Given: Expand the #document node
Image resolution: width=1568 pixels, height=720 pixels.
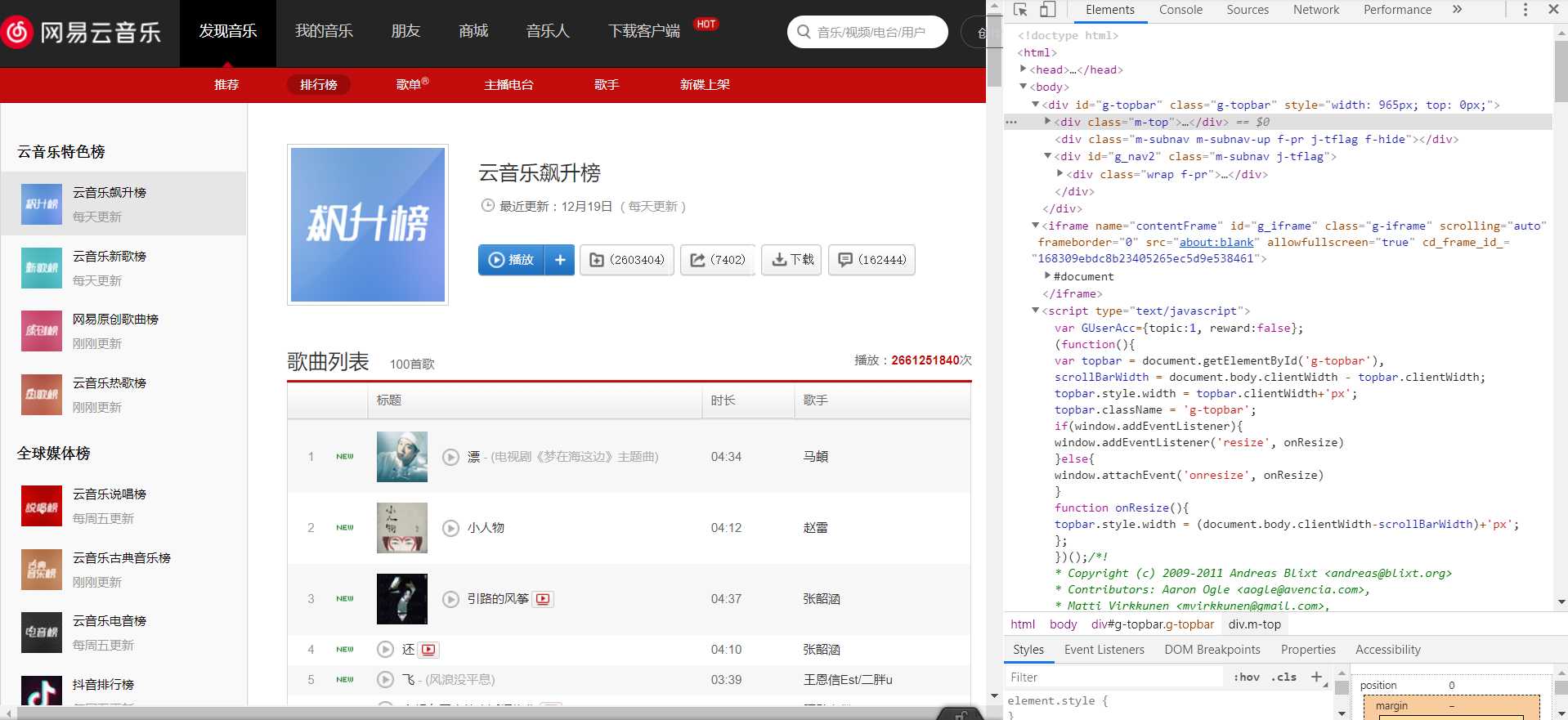Looking at the screenshot, I should coord(1048,276).
